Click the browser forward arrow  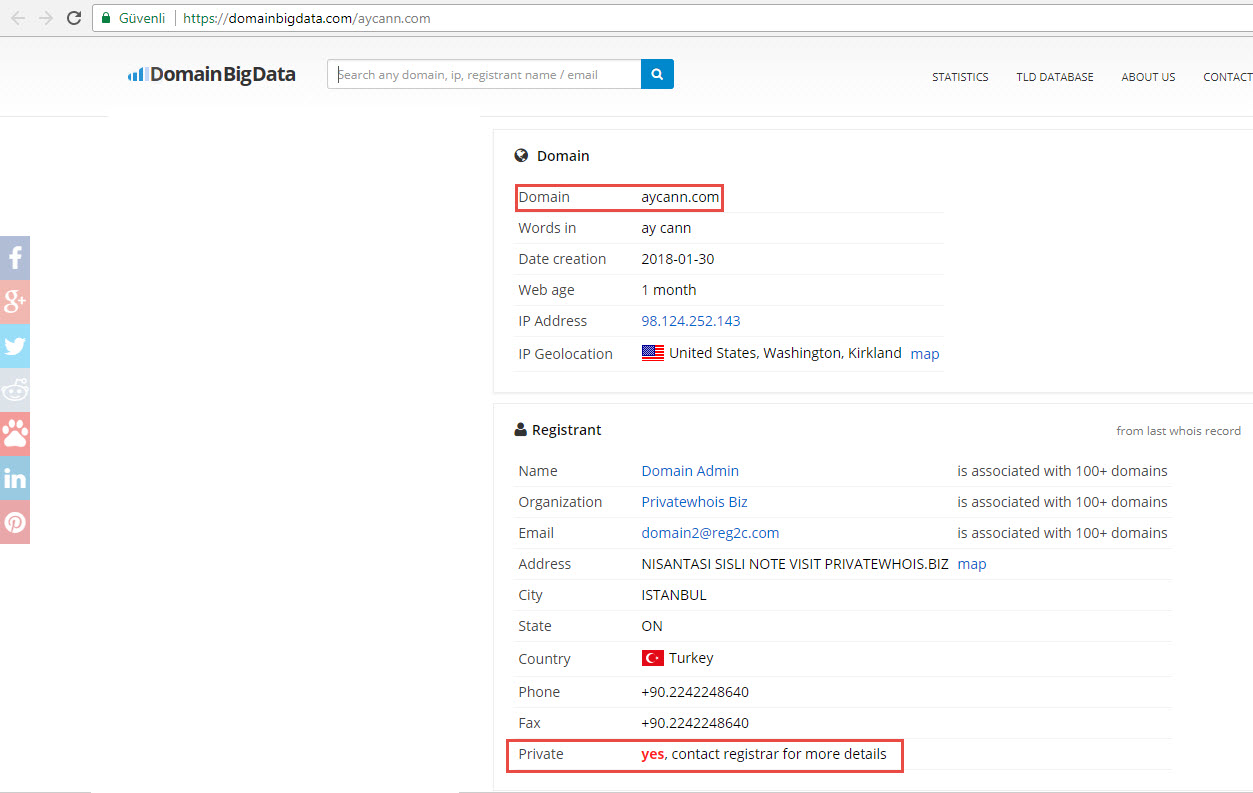(x=46, y=18)
